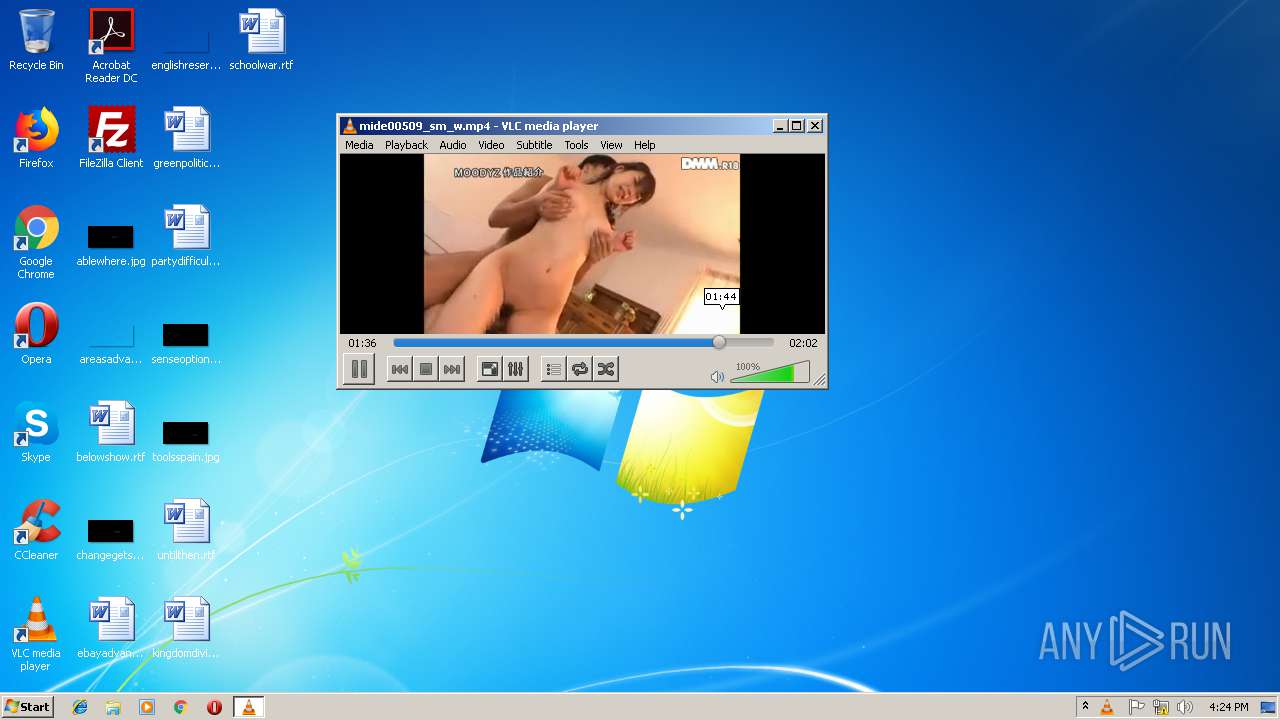Open Action Center flag in tray
1280x720 pixels.
pyautogui.click(x=1136, y=707)
